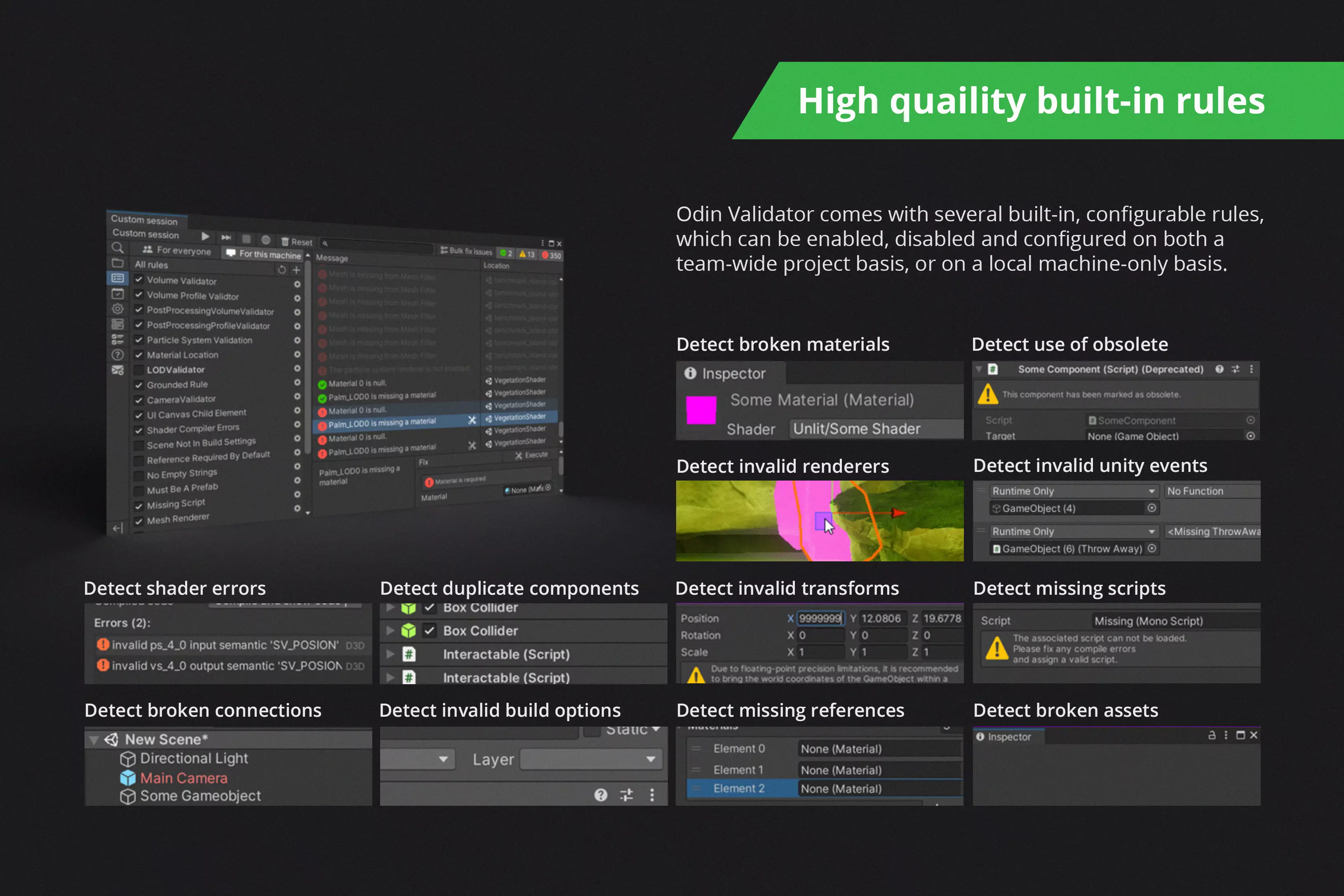Screen dimensions: 1344x896
Task: Open the unlabeled dropdown left of Layer
Action: coord(418,760)
